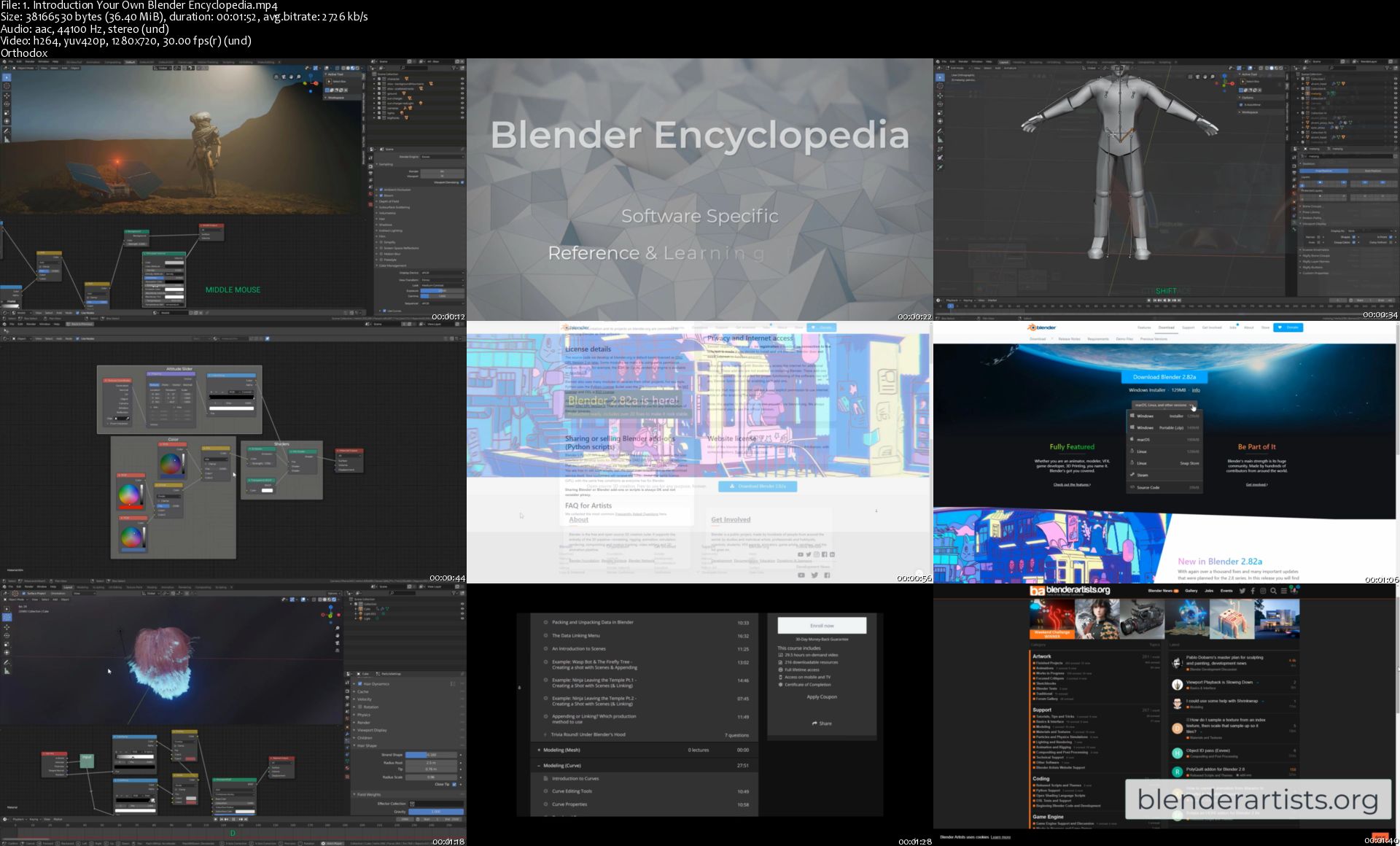Open topic "PolyQuilt addon for Blender 2.8"

(1215, 769)
